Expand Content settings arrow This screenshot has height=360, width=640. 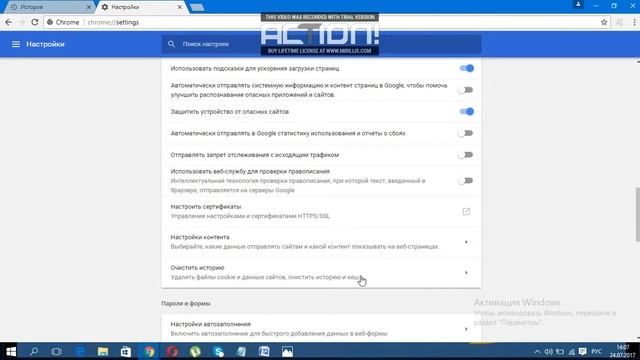(x=466, y=242)
